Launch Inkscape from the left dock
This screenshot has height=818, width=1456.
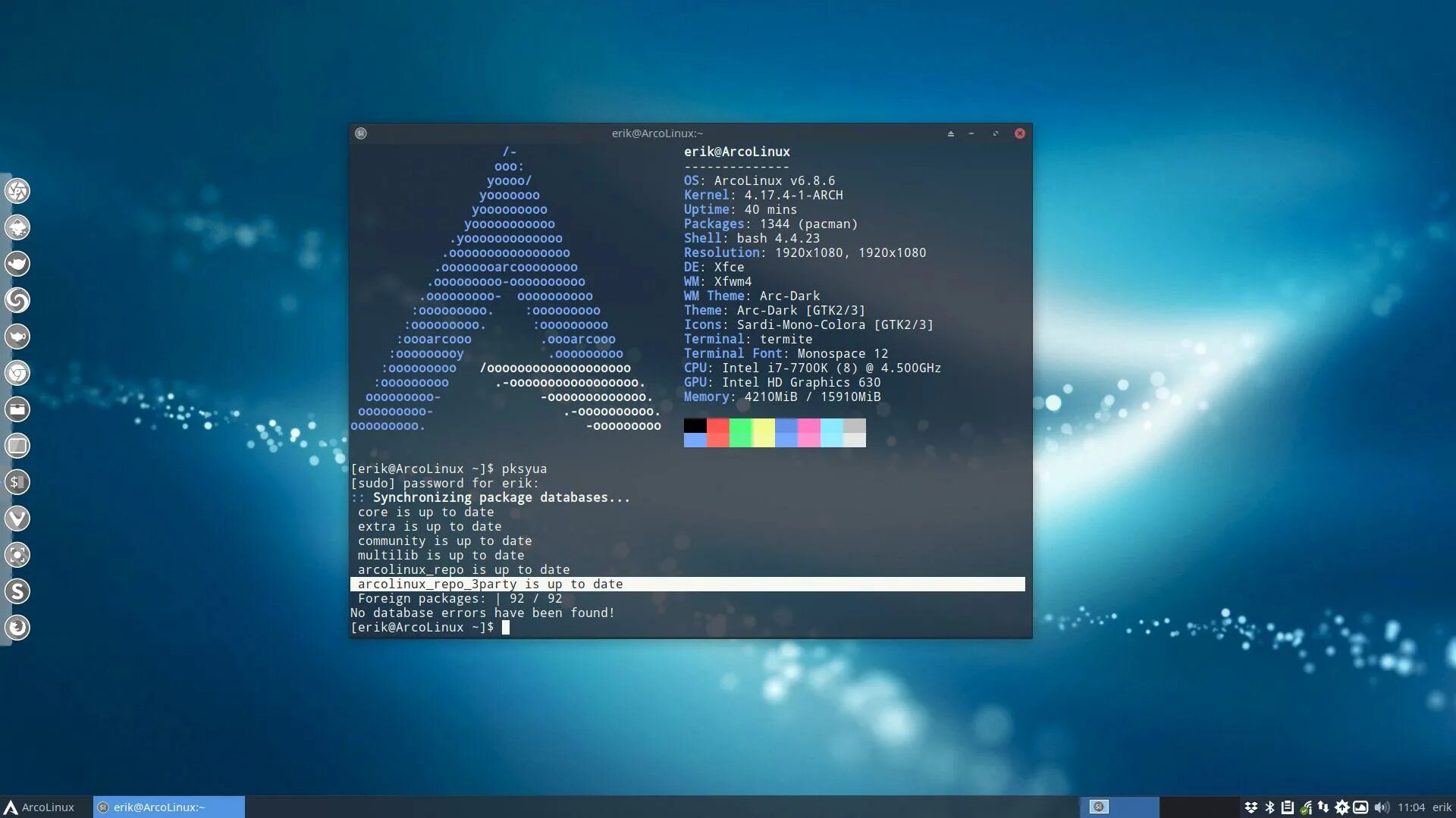pyautogui.click(x=17, y=227)
